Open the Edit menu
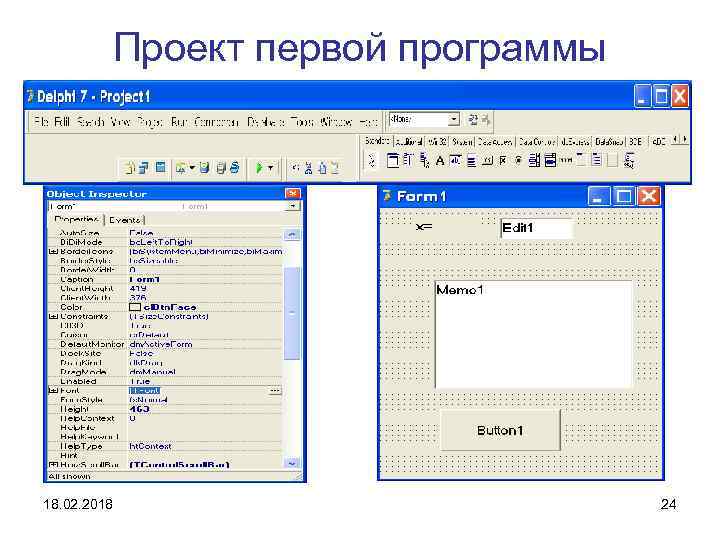 (62, 122)
